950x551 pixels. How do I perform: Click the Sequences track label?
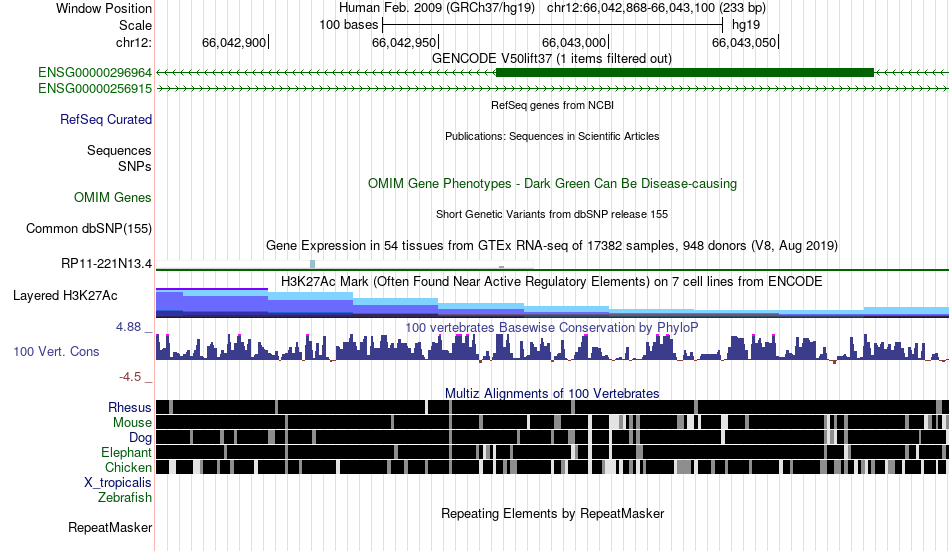point(119,150)
